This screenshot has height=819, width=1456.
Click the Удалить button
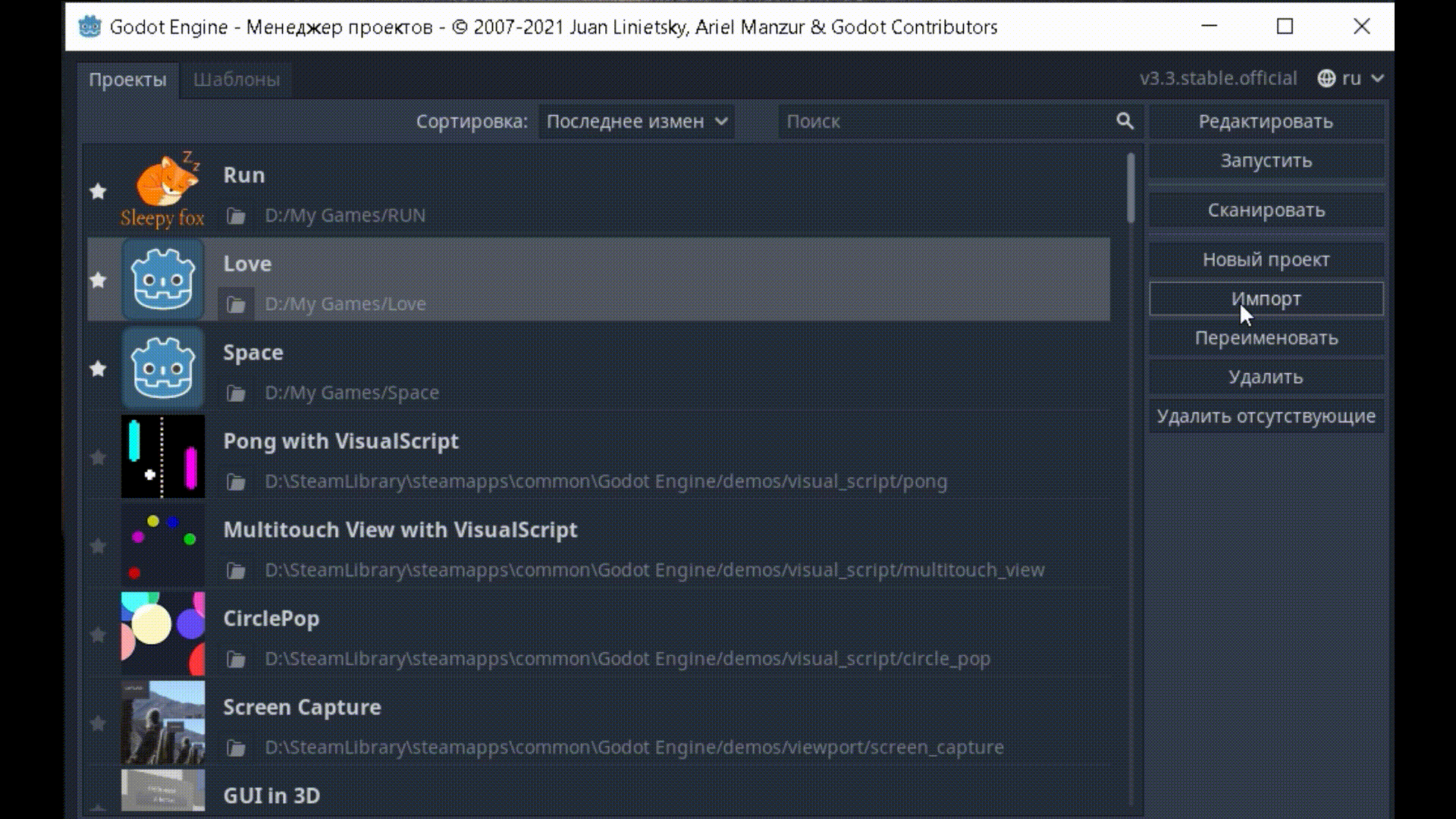[x=1266, y=377]
